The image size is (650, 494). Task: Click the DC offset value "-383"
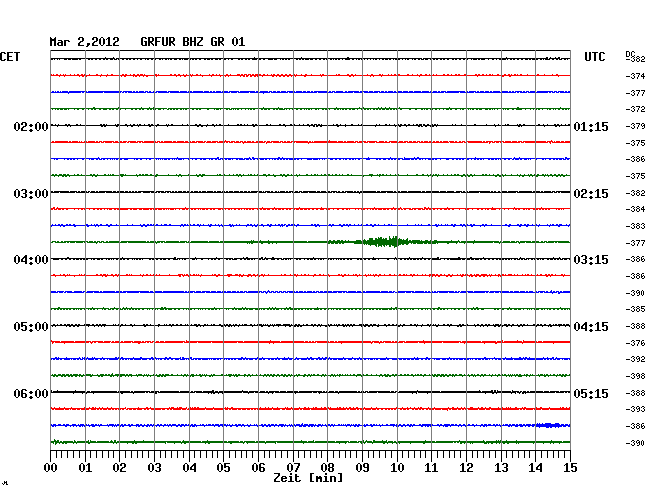pyautogui.click(x=635, y=226)
